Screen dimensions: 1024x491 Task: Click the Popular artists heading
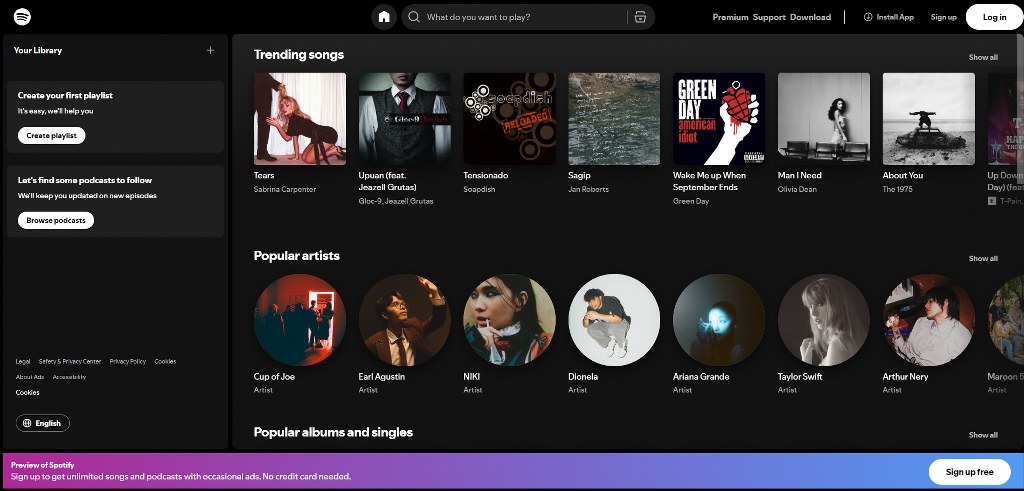(x=296, y=256)
